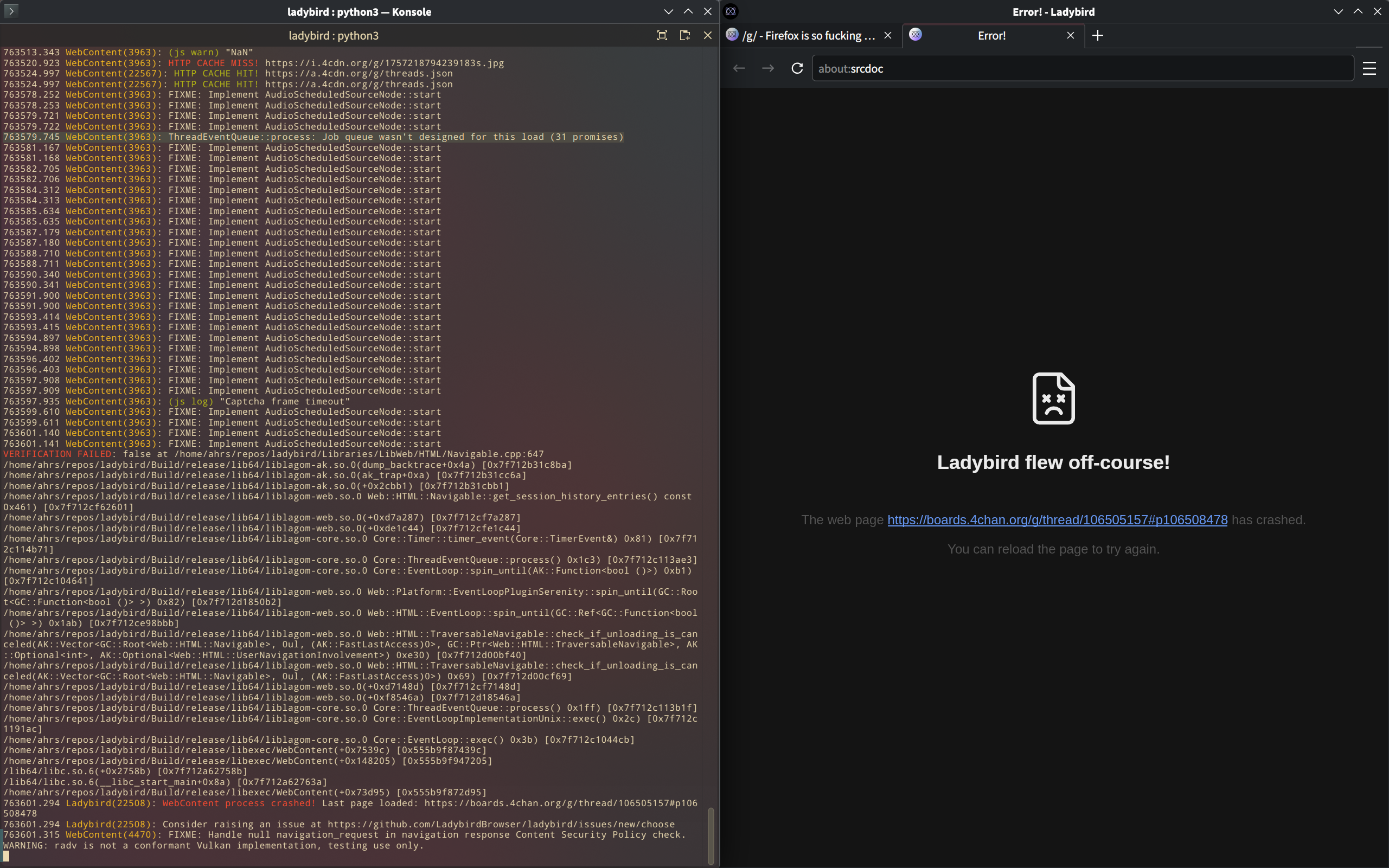Close the Konsole window
The height and width of the screenshot is (868, 1389).
(x=707, y=11)
